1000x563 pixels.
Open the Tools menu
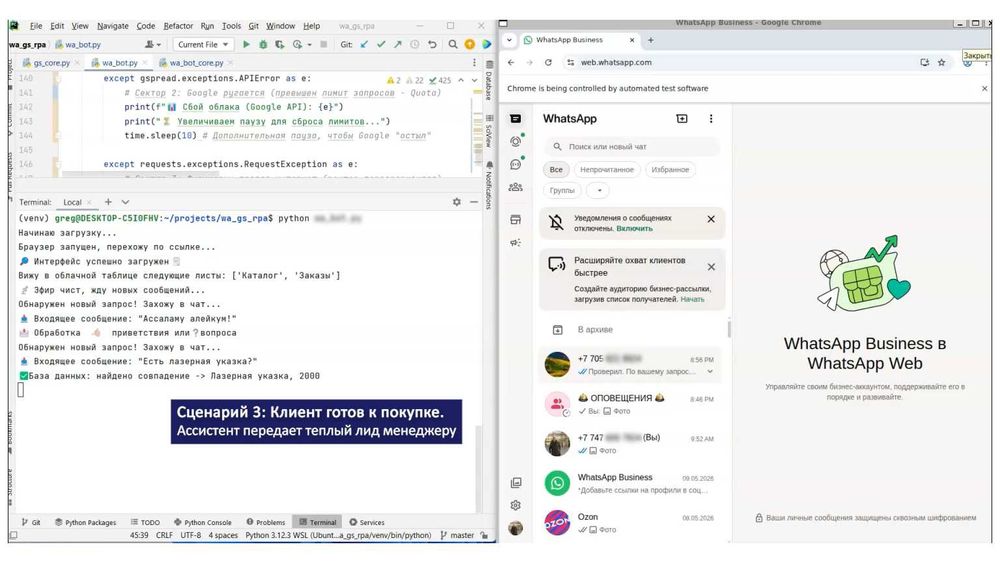232,26
